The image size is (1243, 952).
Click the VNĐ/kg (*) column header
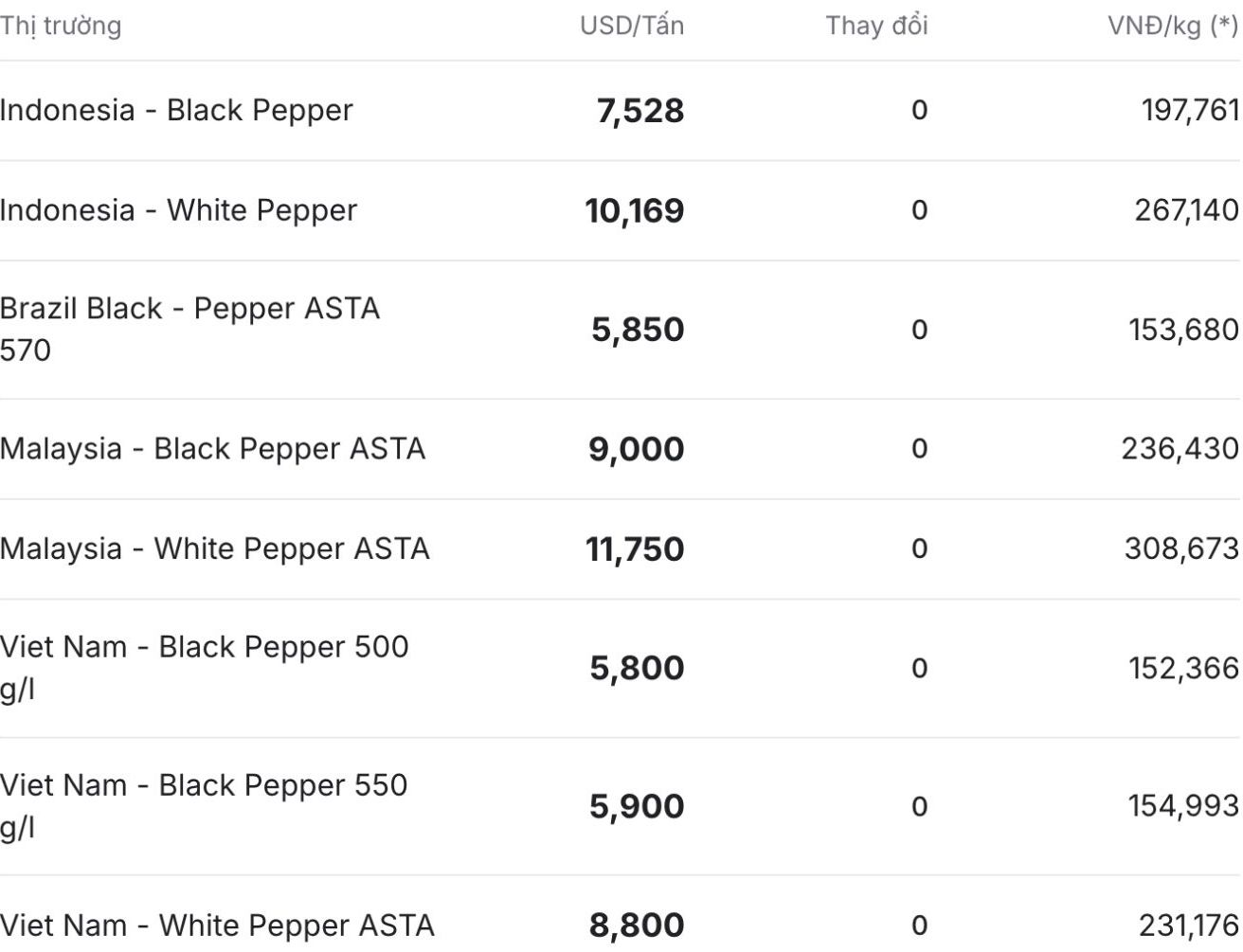tap(1174, 26)
